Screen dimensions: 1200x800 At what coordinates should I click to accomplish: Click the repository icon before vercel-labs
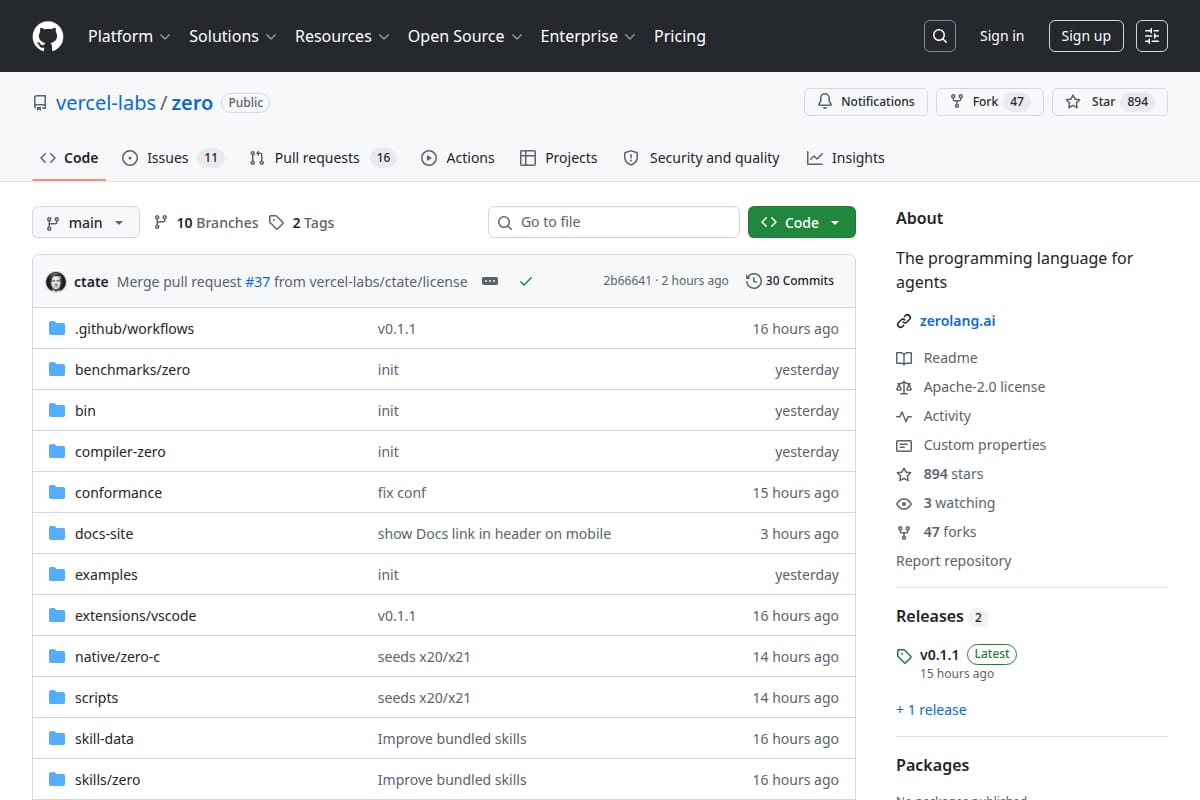[40, 103]
